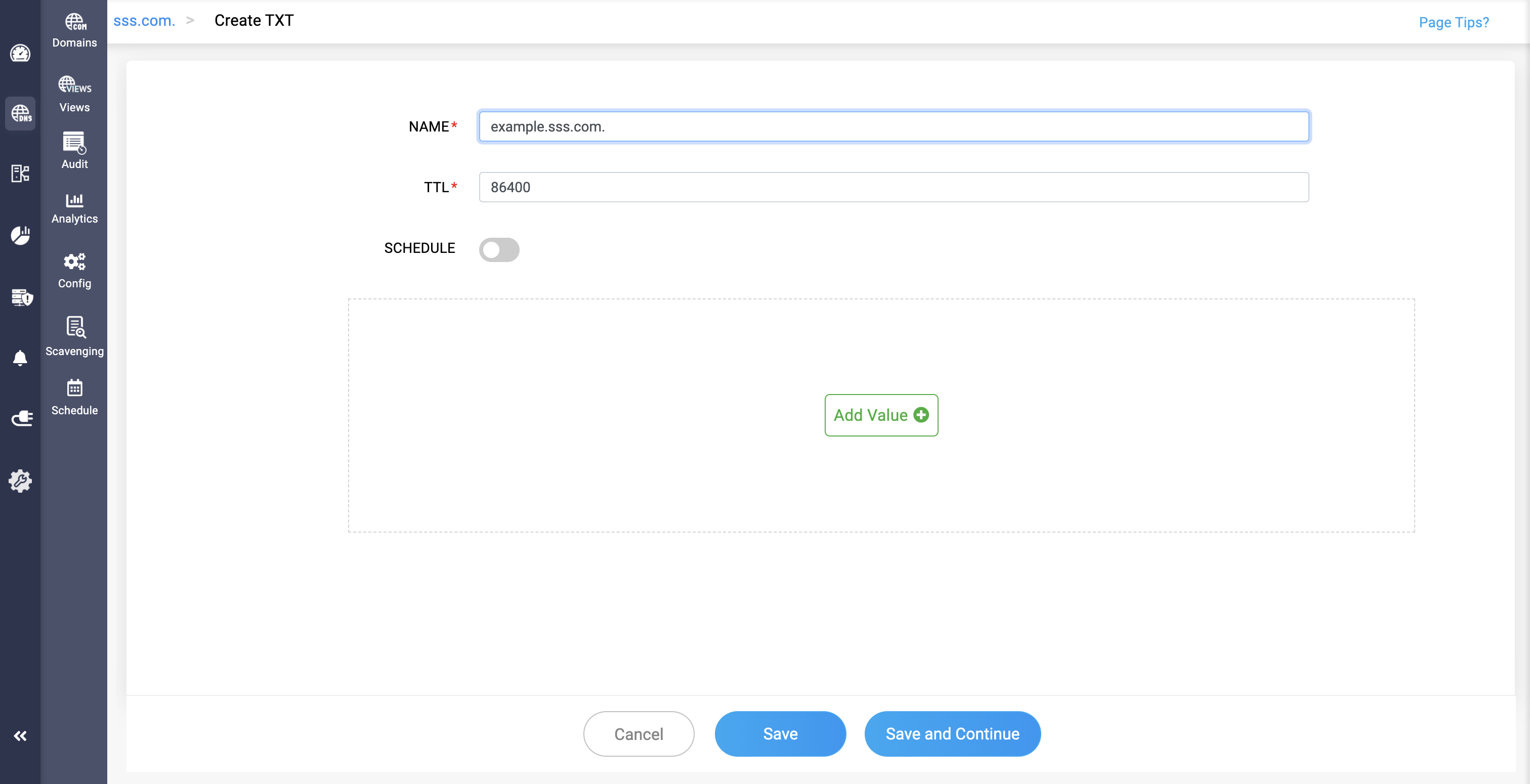Open the Scavenging section
This screenshot has width=1530, height=784.
coord(74,336)
